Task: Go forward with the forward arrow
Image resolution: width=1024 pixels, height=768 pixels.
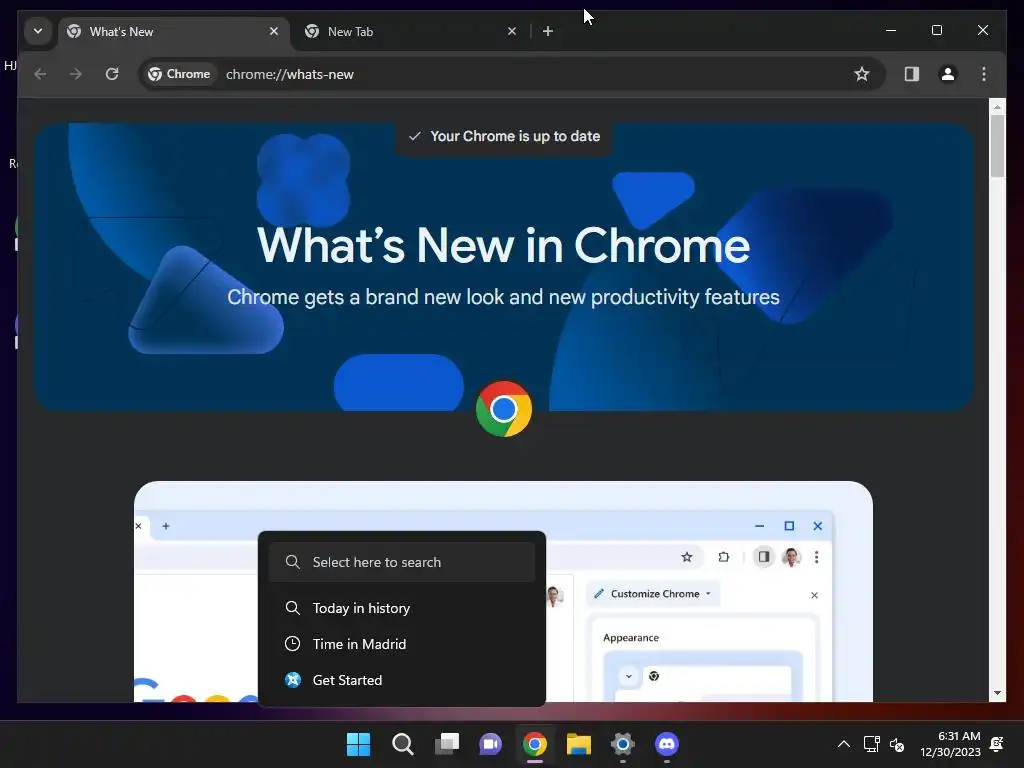Action: (x=76, y=74)
